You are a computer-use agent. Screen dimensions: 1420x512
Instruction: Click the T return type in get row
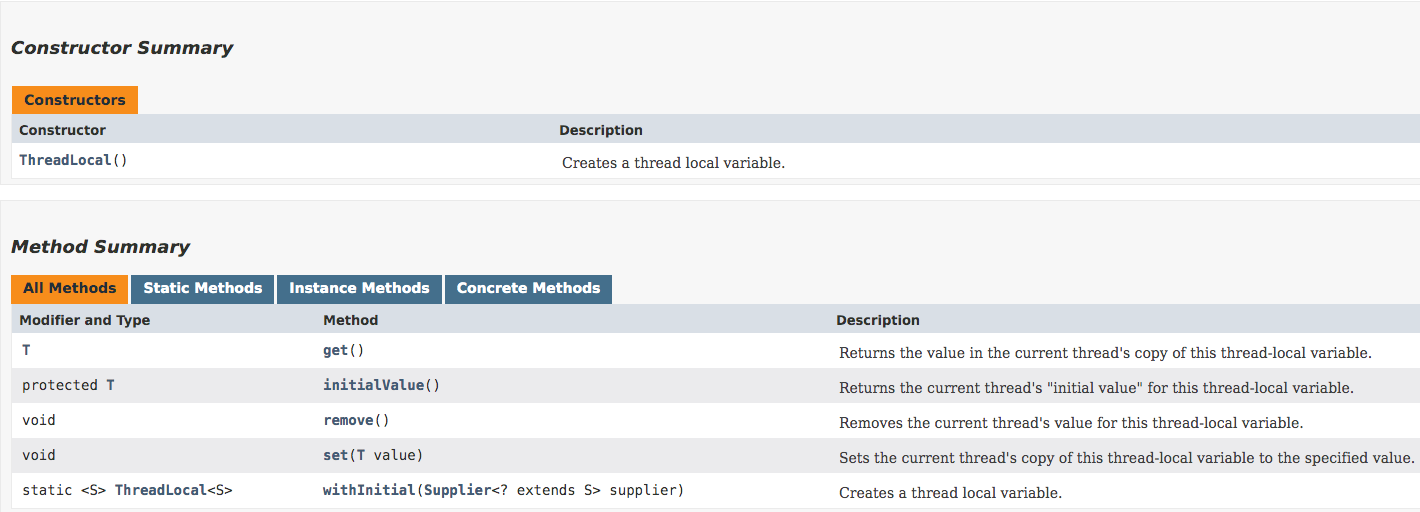pyautogui.click(x=26, y=351)
